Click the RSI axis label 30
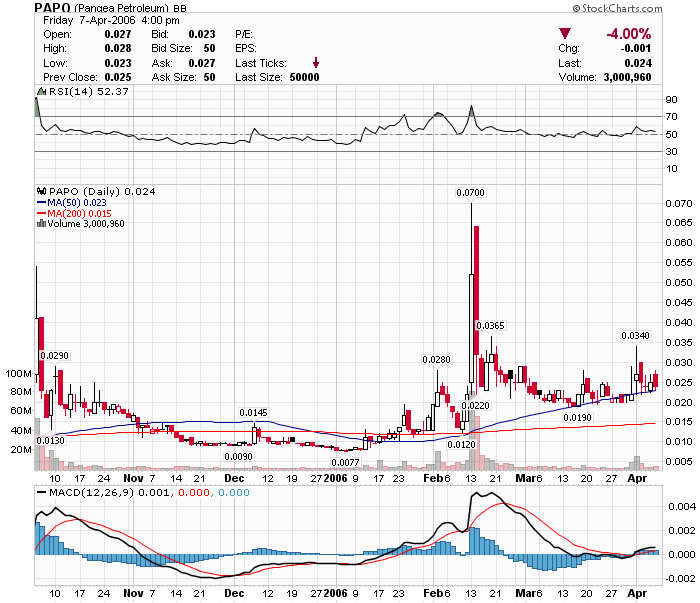 (671, 152)
